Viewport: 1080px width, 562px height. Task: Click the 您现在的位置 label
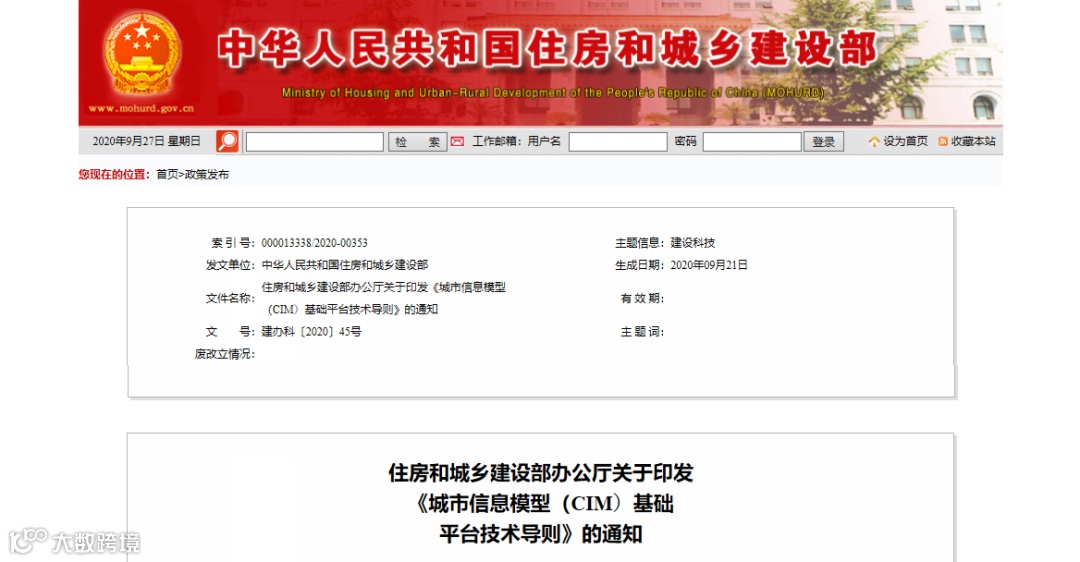tap(114, 174)
